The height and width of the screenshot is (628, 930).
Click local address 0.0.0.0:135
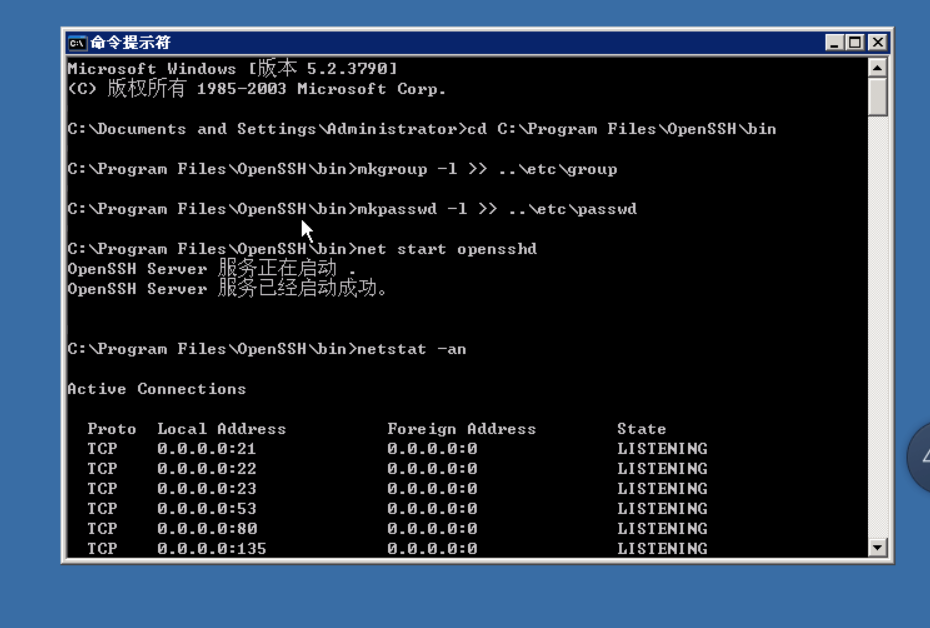coord(212,549)
